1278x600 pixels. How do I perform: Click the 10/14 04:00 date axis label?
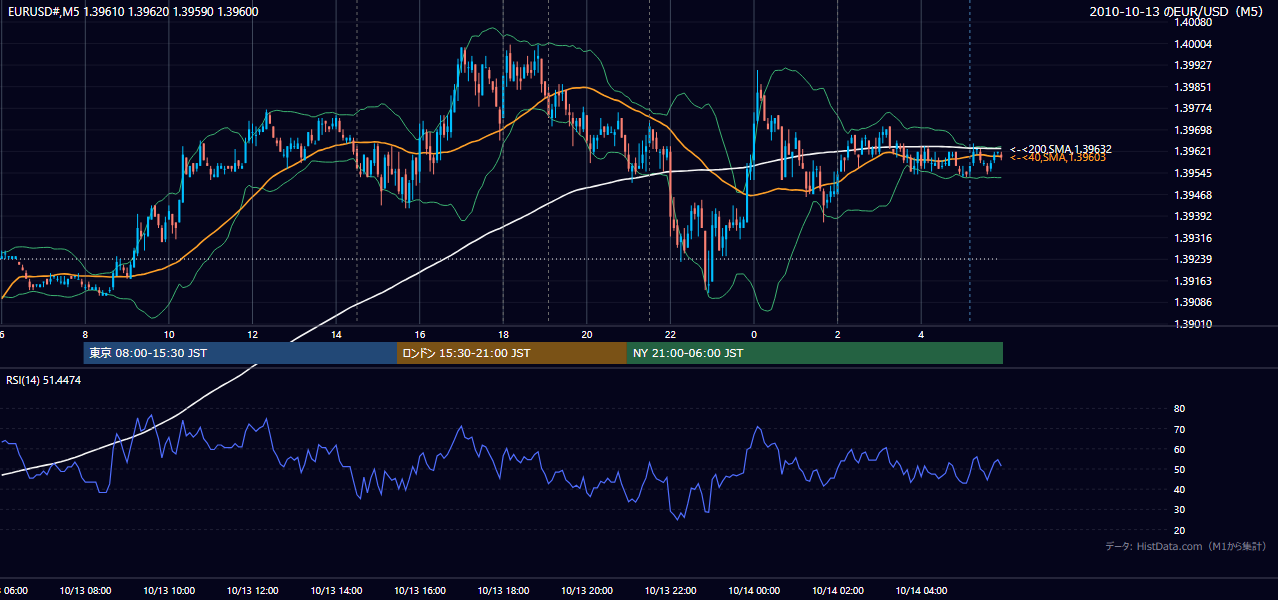click(921, 591)
